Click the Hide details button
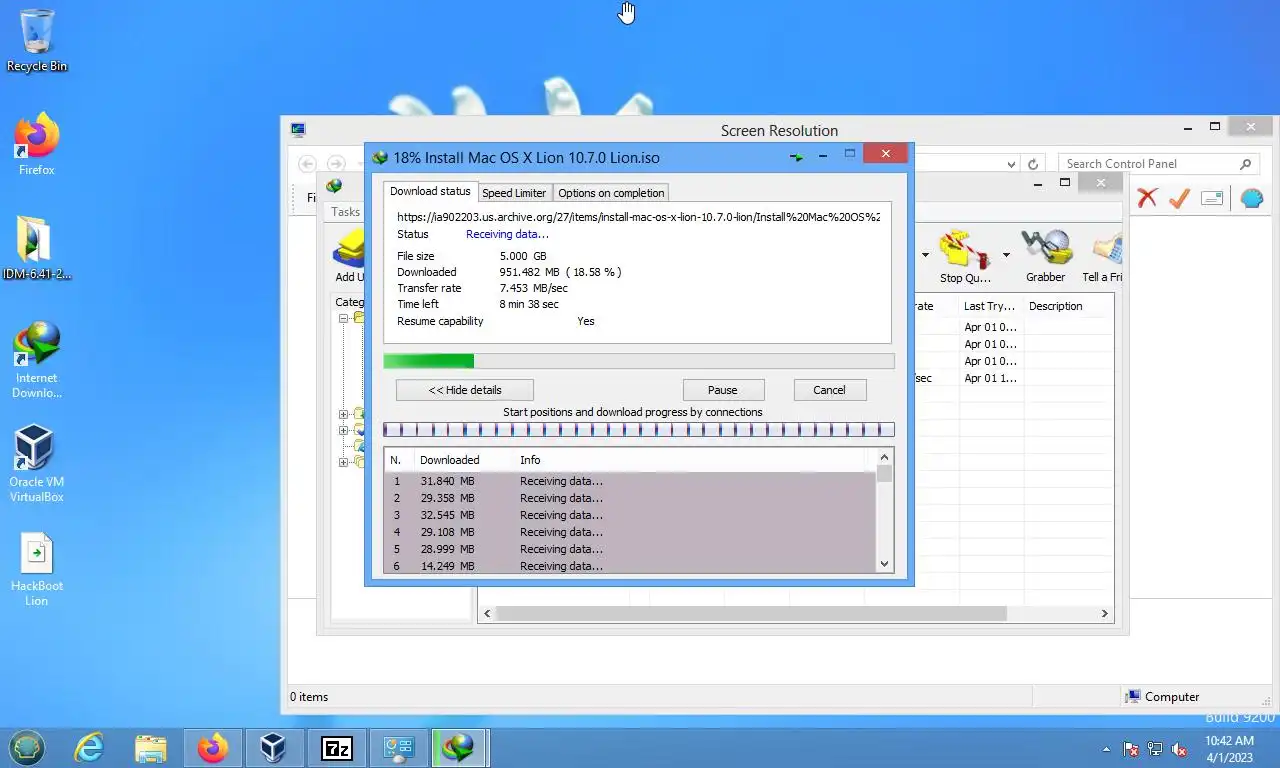This screenshot has width=1280, height=768. tap(465, 390)
